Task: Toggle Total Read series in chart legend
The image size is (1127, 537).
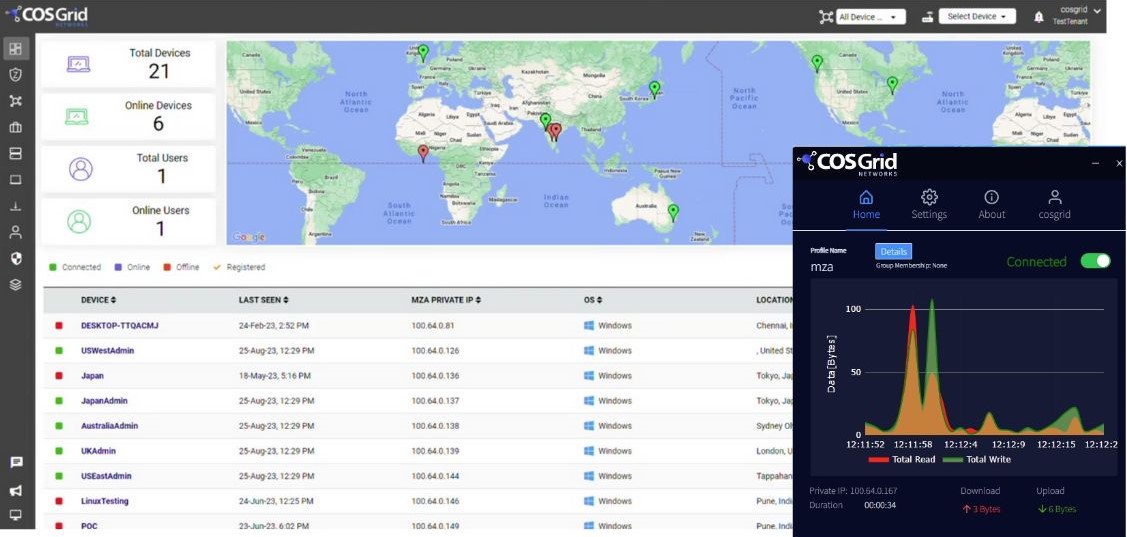Action: 902,459
